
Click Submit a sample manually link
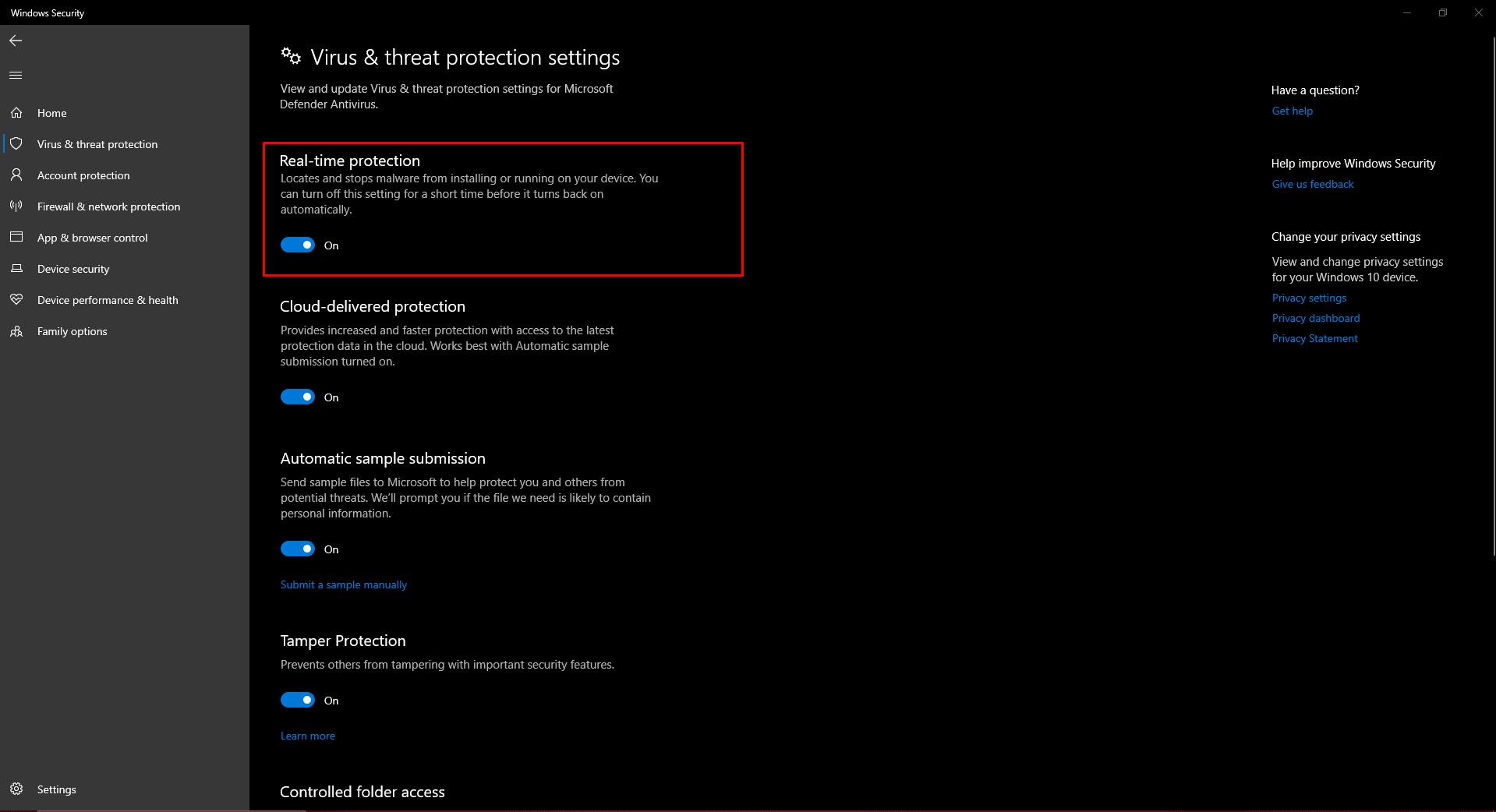[344, 584]
